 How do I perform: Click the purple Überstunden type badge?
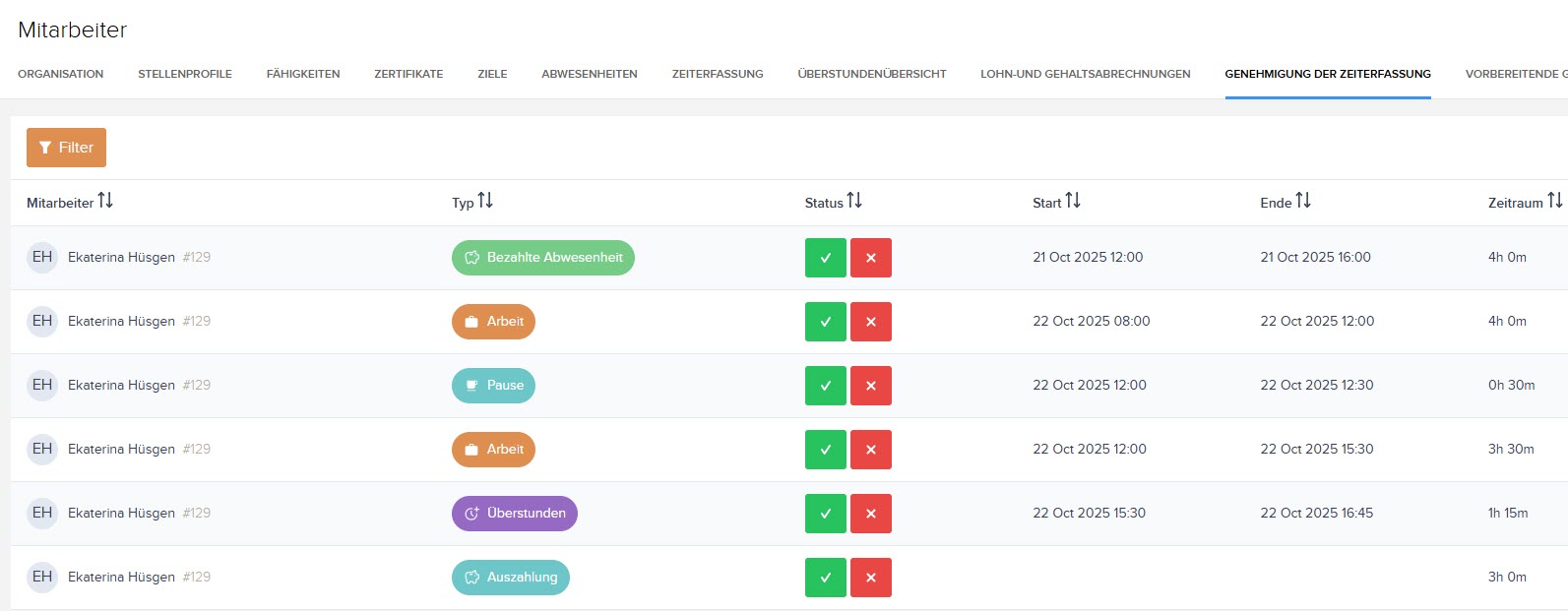(x=514, y=514)
